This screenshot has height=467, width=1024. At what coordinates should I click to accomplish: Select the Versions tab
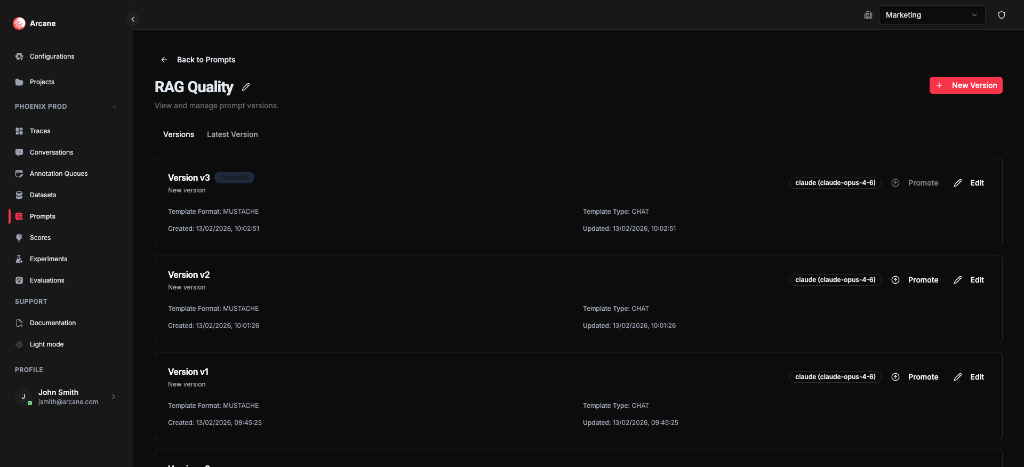click(x=178, y=134)
